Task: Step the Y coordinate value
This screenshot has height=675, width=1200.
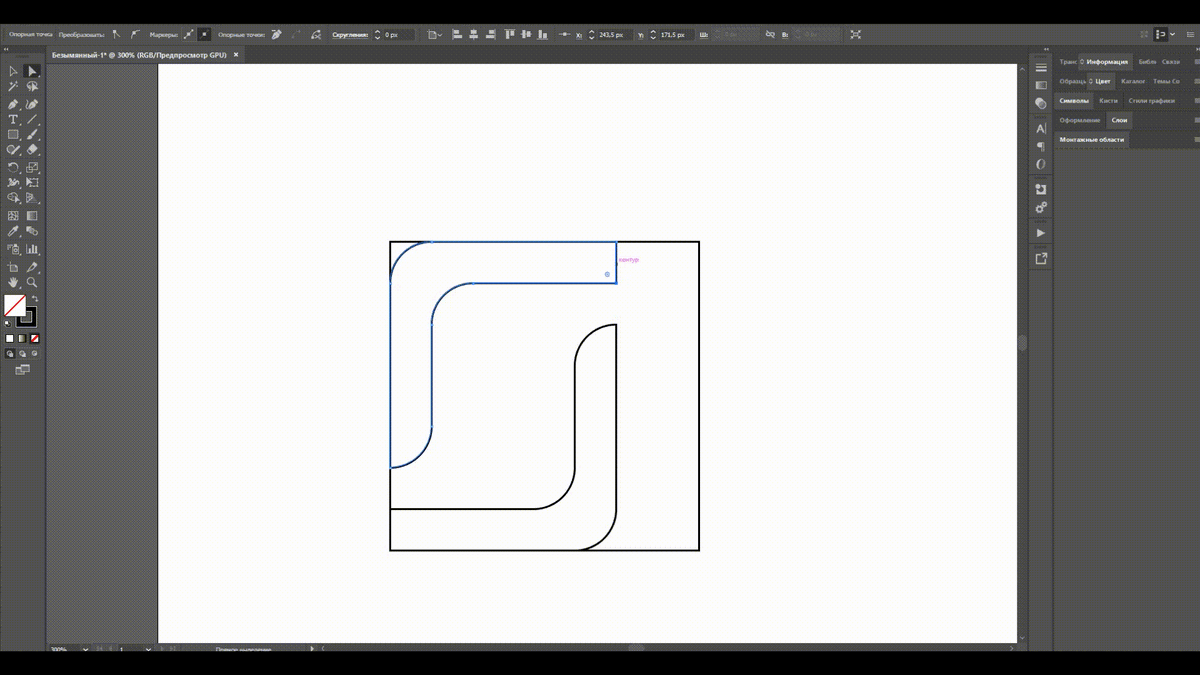Action: (653, 34)
